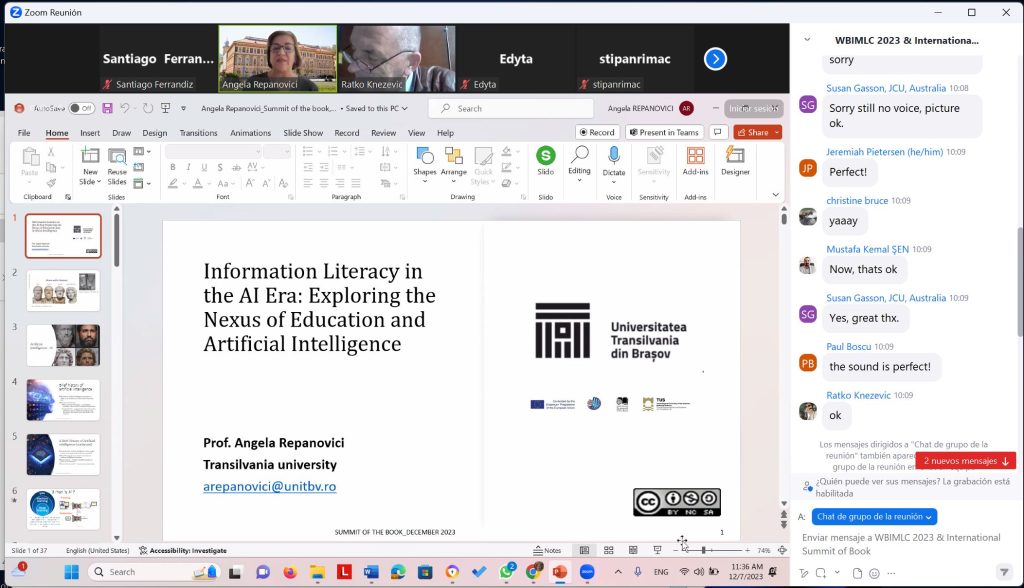Insert an emoji in Zoom chat
The width and height of the screenshot is (1024, 588).
click(x=874, y=573)
